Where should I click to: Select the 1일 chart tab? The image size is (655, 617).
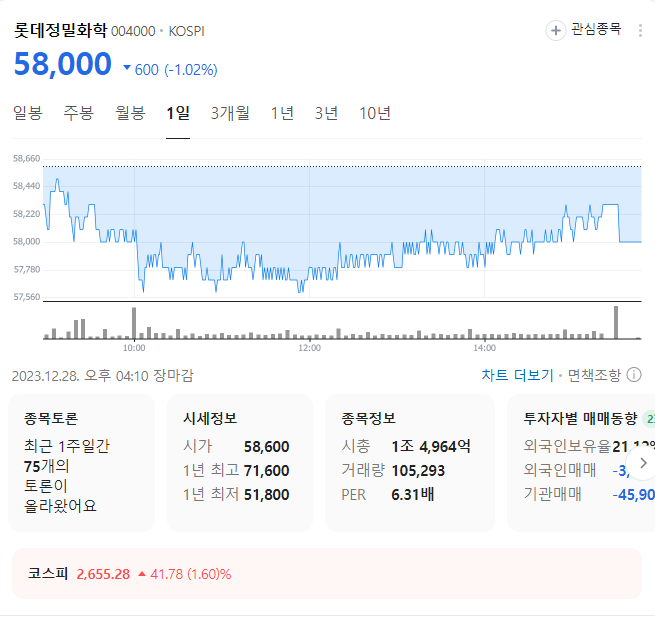pos(178,113)
